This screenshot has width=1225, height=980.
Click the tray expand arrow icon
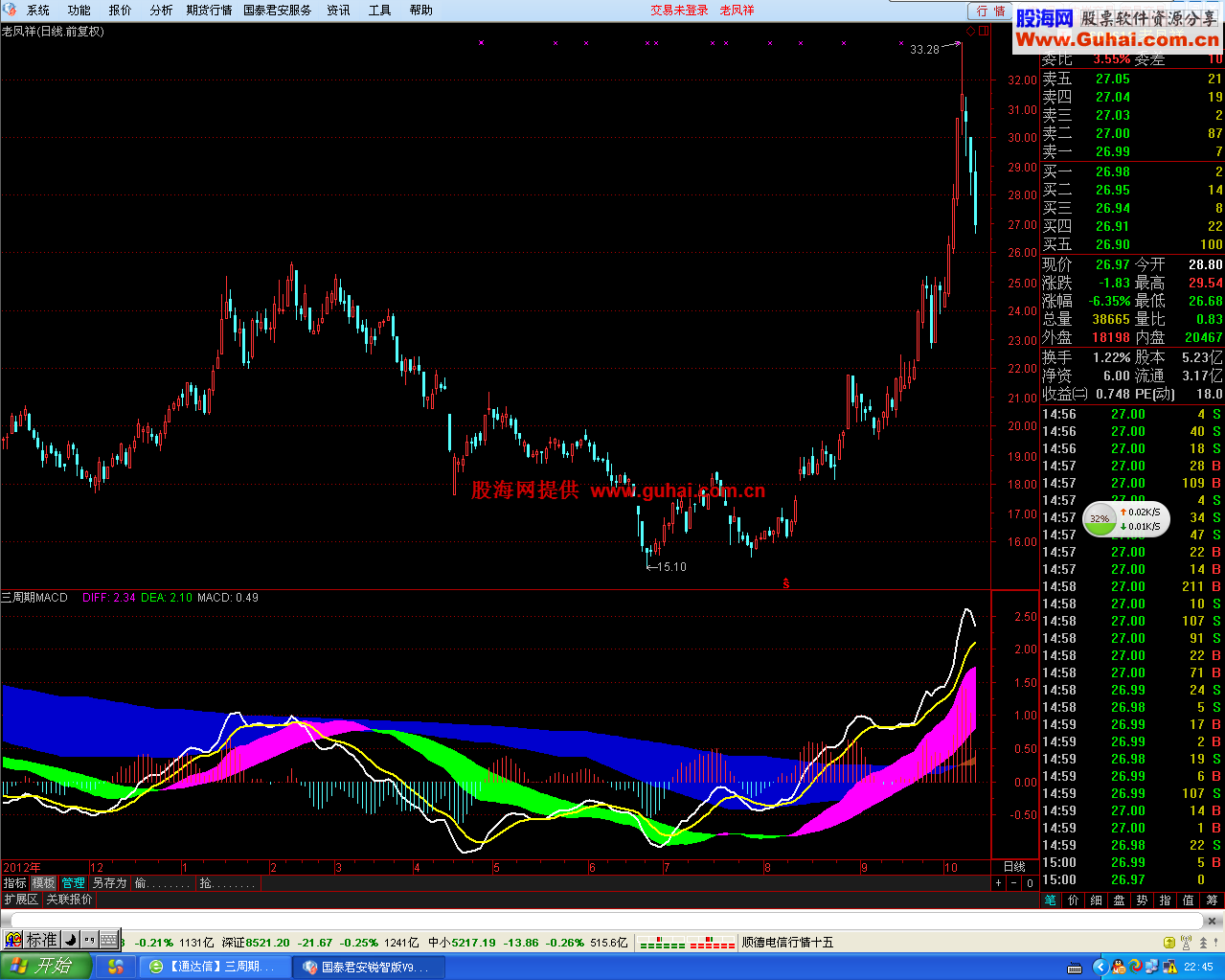click(x=1100, y=967)
